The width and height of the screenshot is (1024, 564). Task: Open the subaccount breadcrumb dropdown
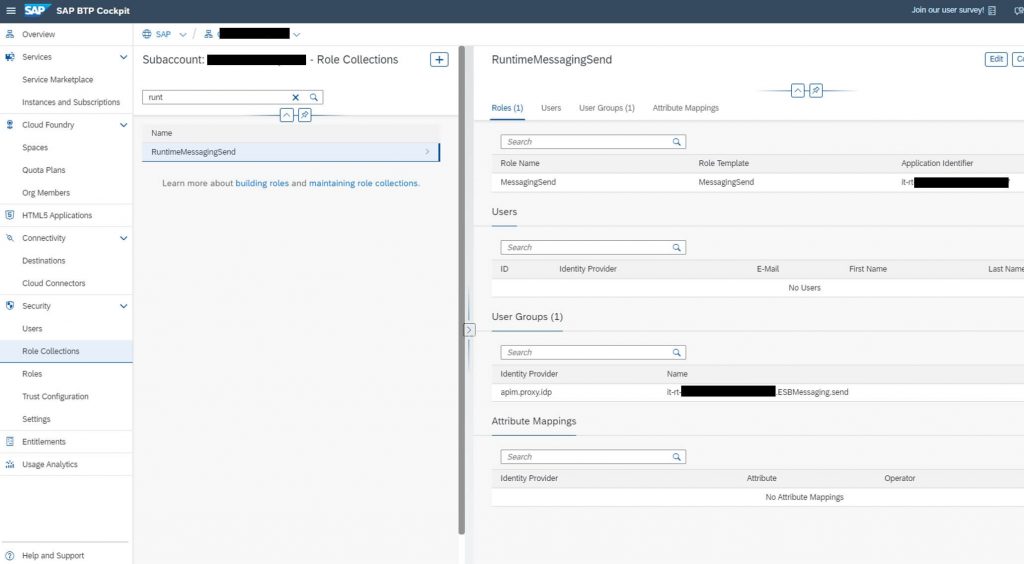(296, 35)
